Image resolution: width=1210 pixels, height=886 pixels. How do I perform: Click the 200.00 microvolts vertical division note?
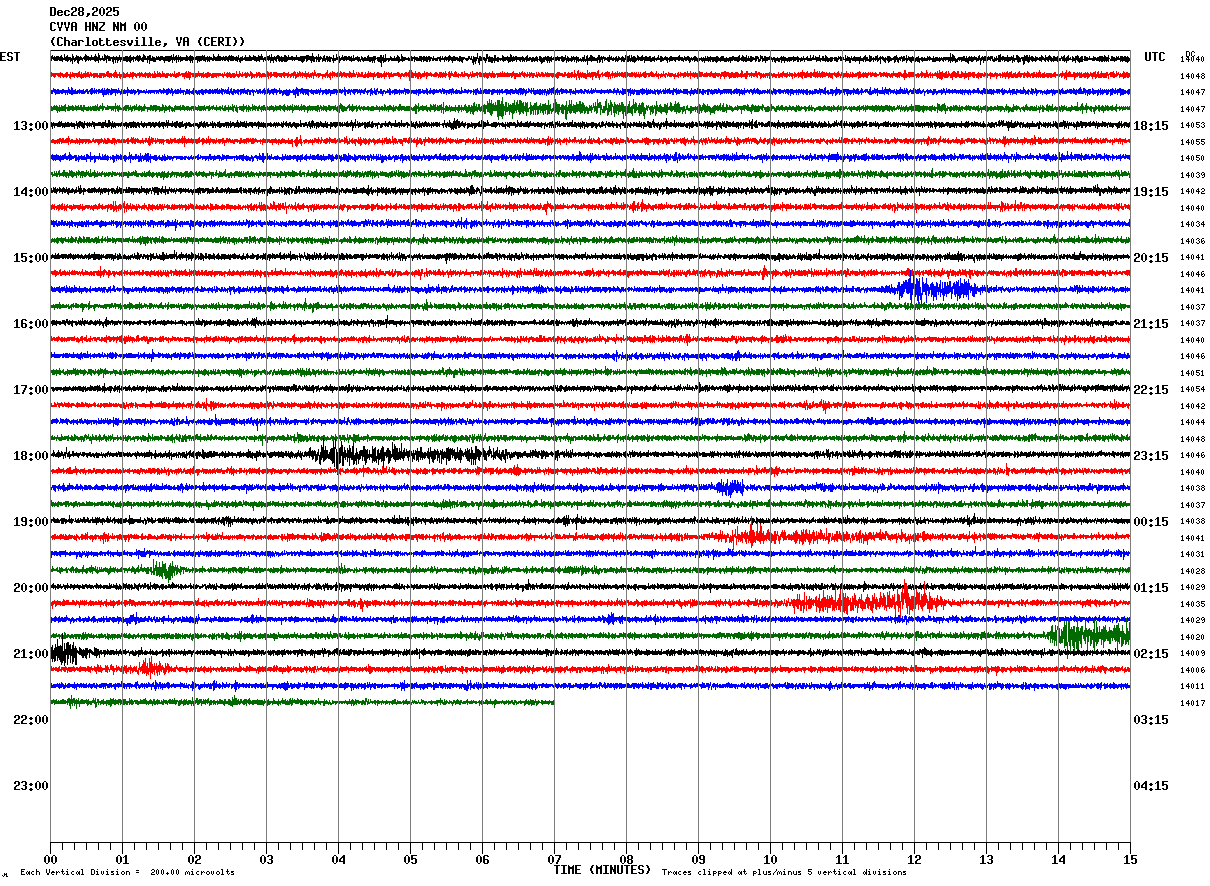128,873
